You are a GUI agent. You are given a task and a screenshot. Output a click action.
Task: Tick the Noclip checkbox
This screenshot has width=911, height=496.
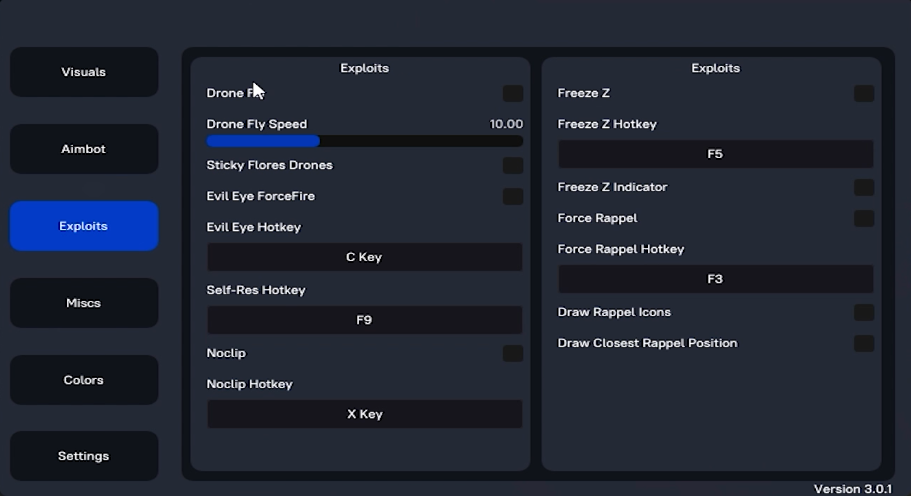coord(513,353)
